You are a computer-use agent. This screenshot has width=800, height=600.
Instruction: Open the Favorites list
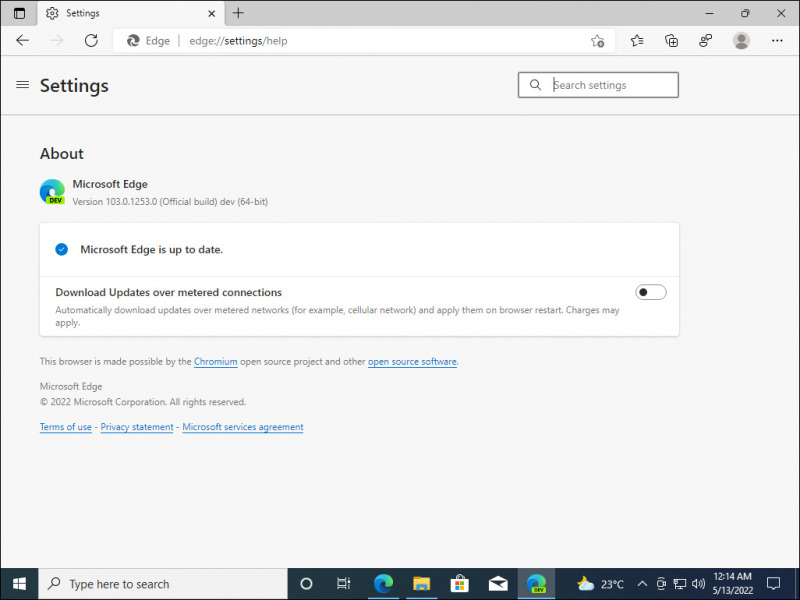(x=637, y=41)
